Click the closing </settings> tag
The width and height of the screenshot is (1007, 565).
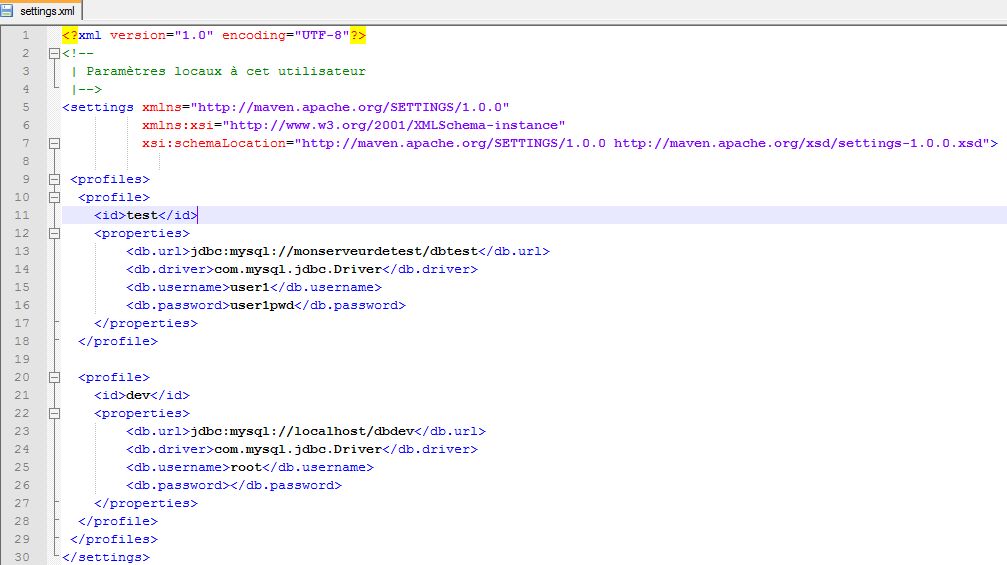pyautogui.click(x=106, y=557)
